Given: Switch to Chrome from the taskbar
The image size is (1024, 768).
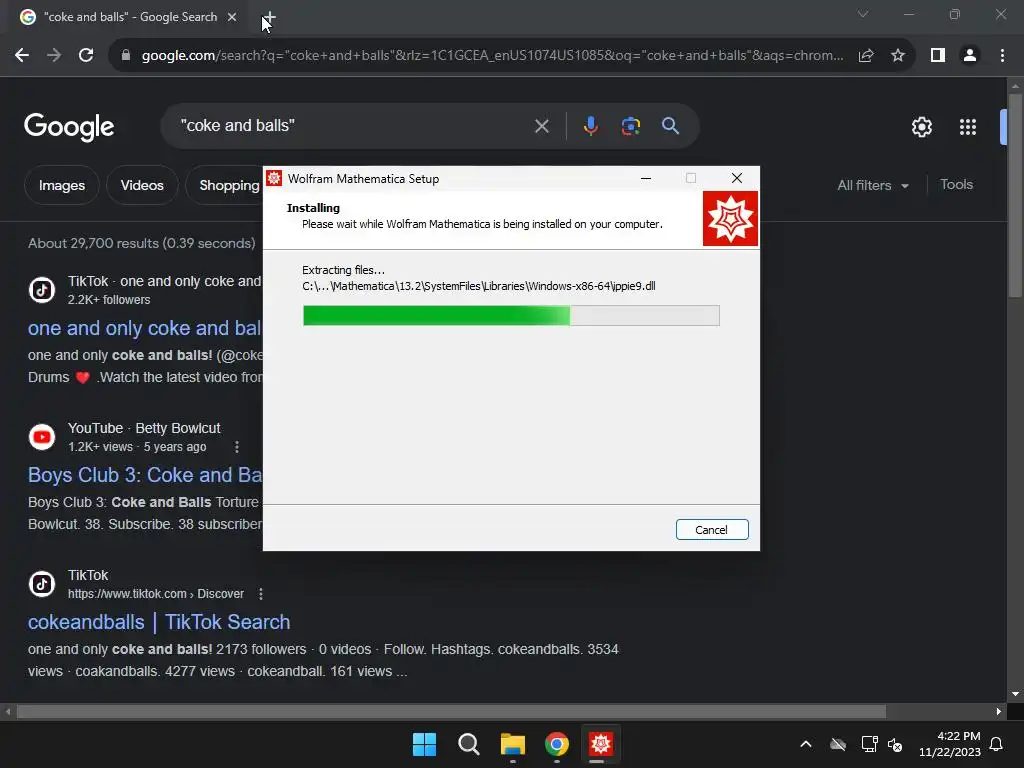Looking at the screenshot, I should 556,744.
